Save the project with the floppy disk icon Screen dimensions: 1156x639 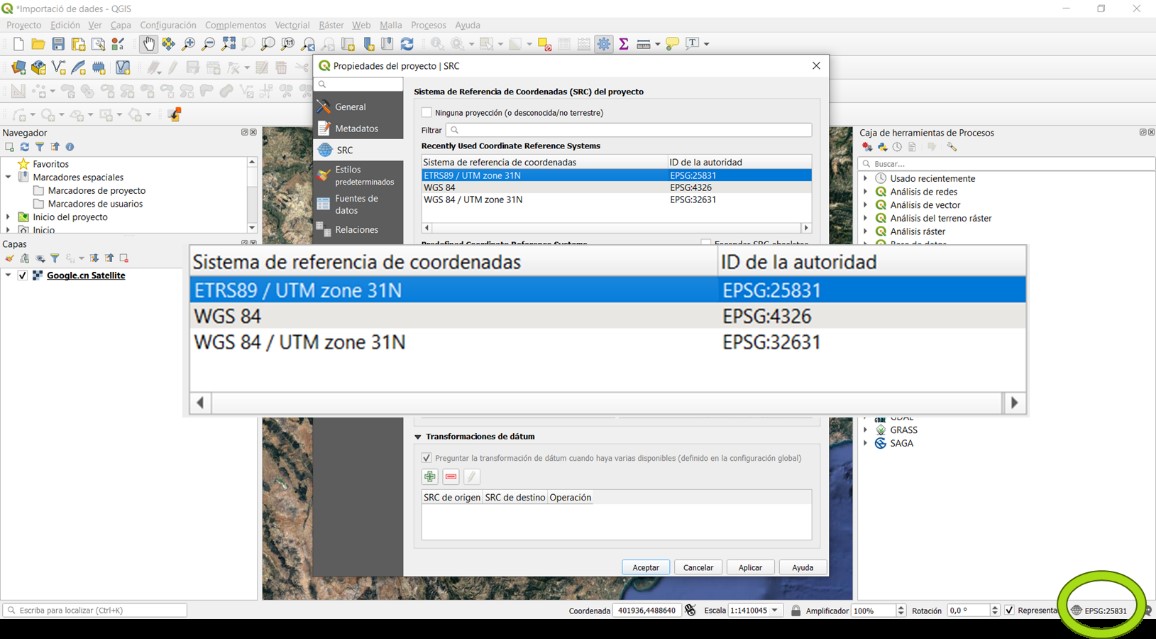click(x=58, y=44)
